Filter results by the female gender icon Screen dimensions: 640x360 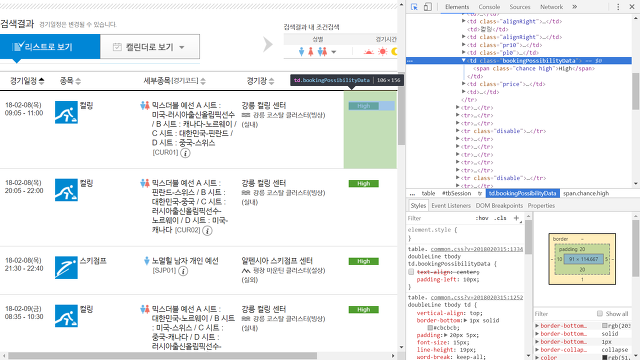(311, 52)
